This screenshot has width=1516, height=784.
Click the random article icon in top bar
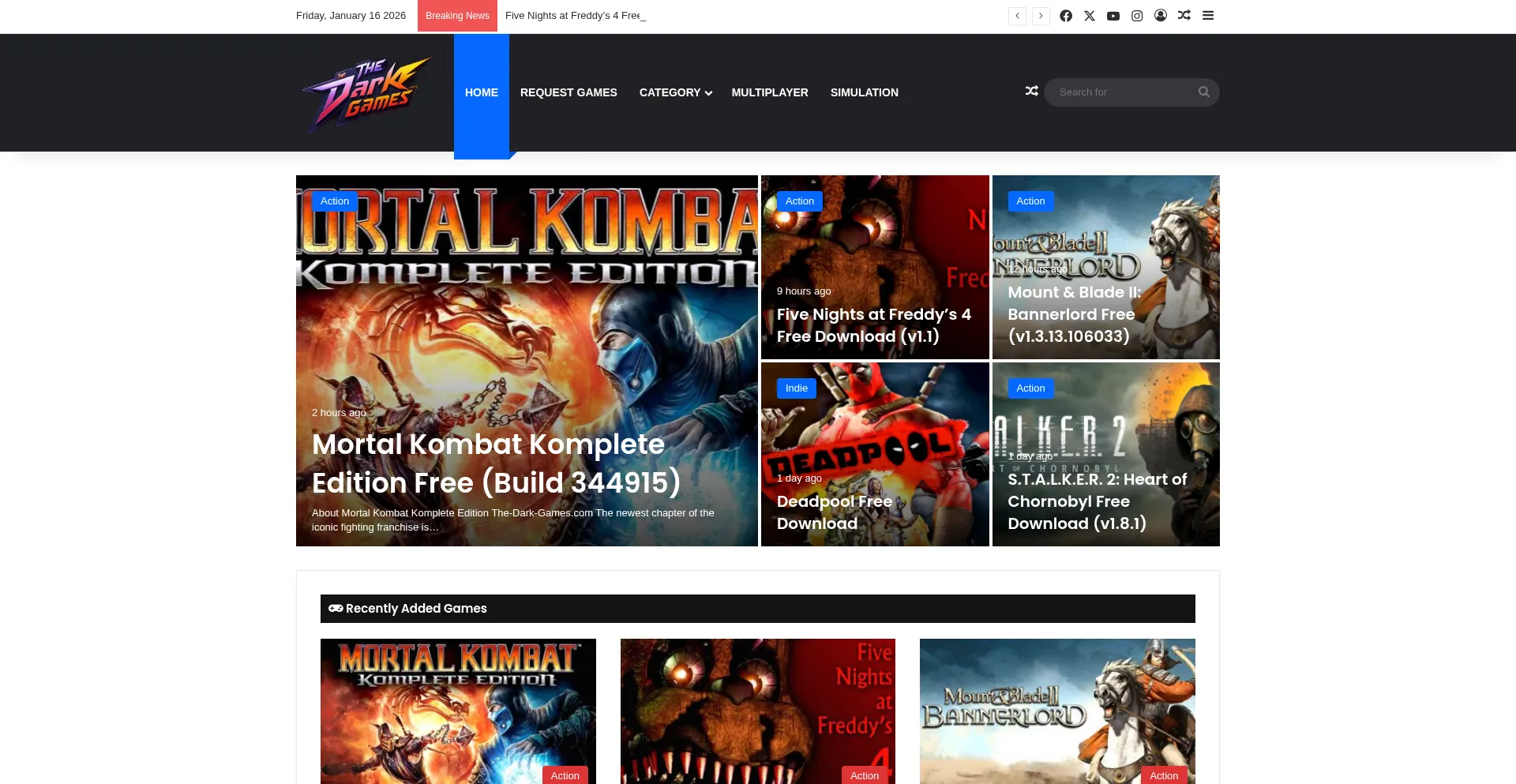tap(1184, 16)
